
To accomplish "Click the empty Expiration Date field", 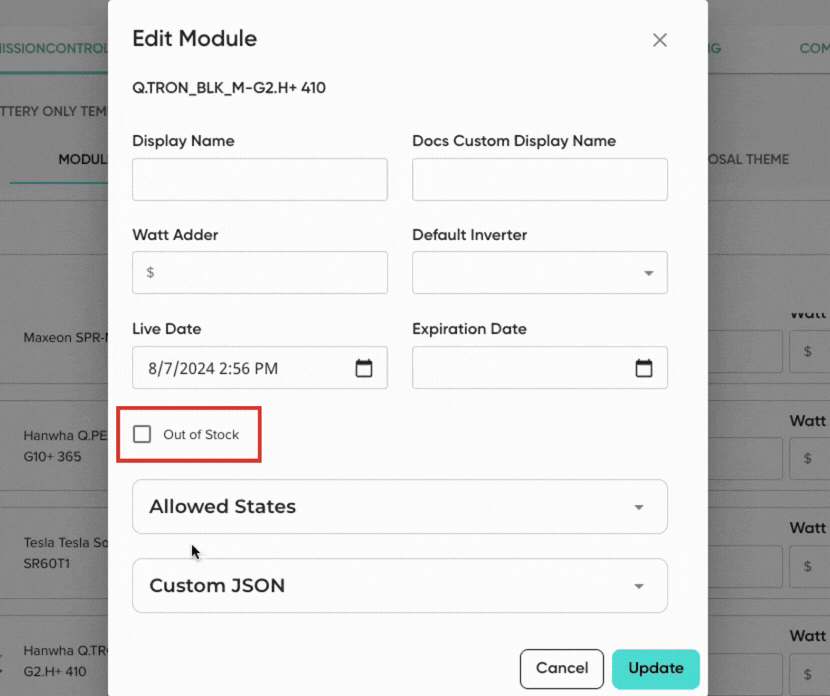I will [x=520, y=368].
